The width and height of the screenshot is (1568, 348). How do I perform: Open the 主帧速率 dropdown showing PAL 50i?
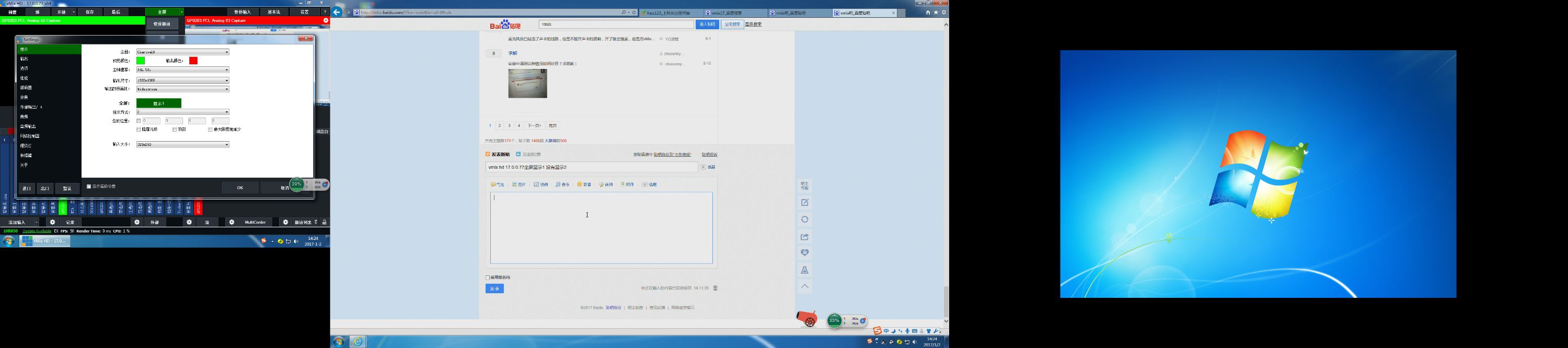coord(182,70)
